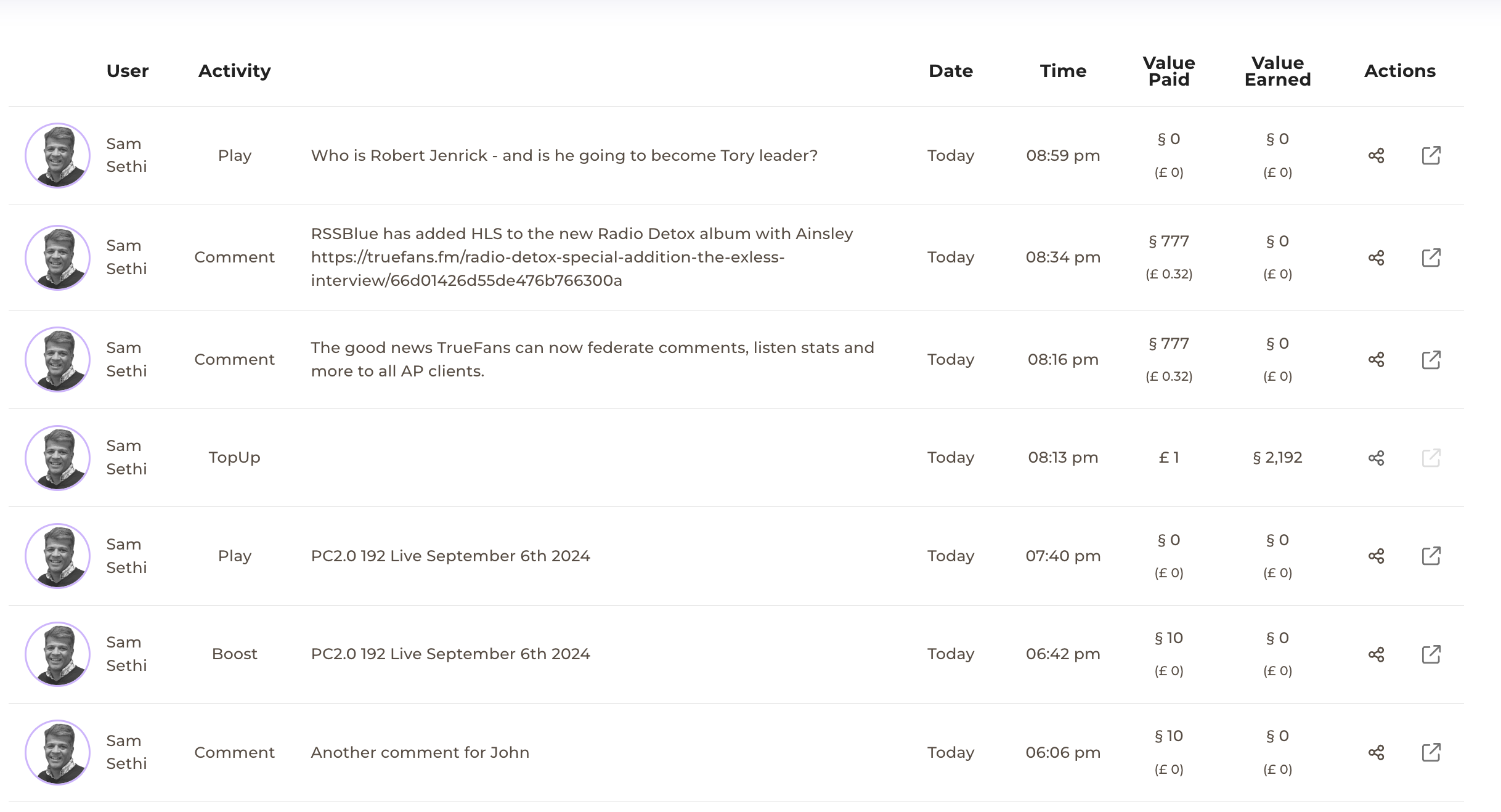Click Sam Sethi avatar in 08:59 pm row
Viewport: 1501px width, 812px height.
tap(57, 155)
